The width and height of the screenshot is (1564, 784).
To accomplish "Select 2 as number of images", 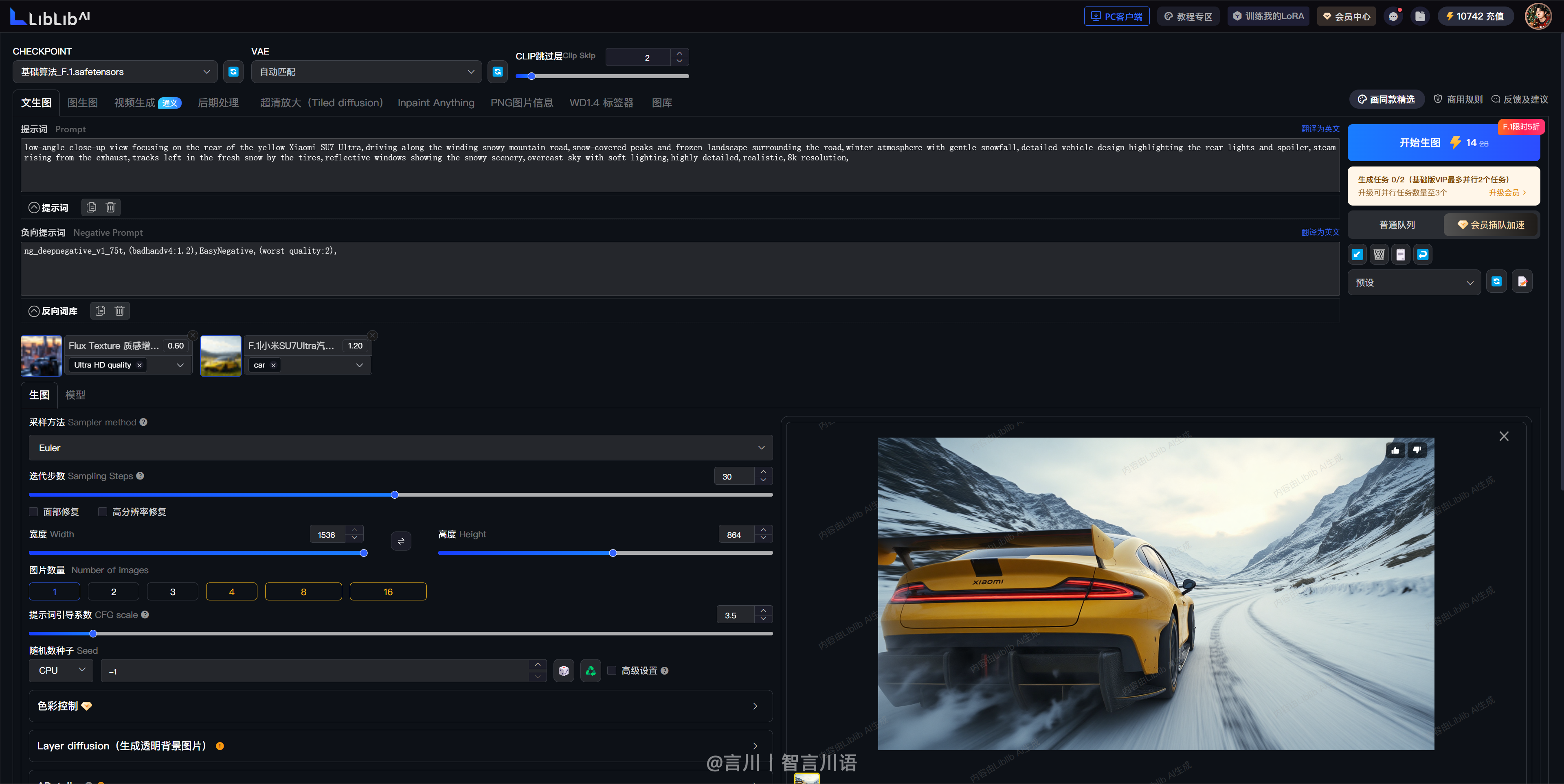I will [114, 591].
